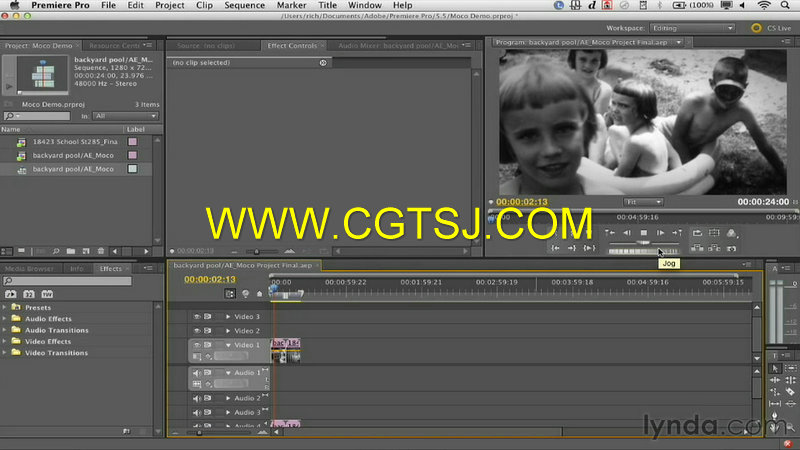Click the Wi-Fi icon in menu bar

(763, 5)
